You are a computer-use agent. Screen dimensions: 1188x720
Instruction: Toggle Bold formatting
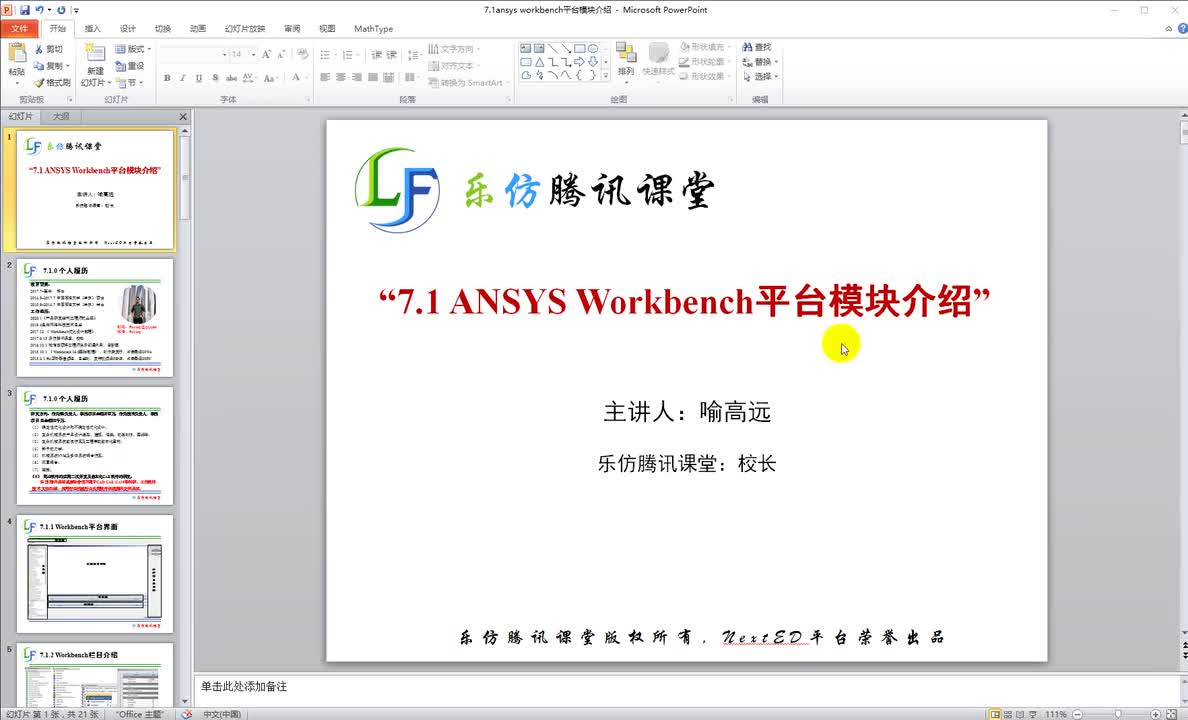167,78
